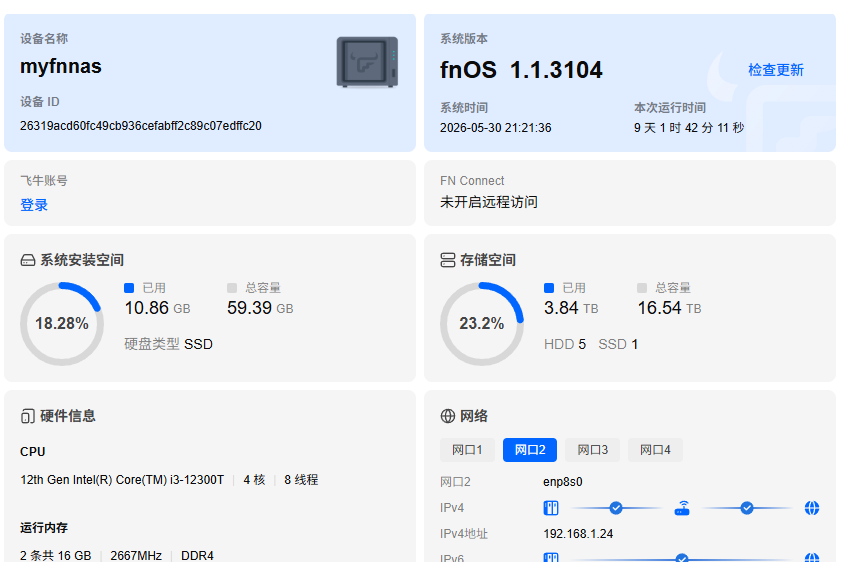Screen dimensions: 843x574
Task: Click the 运行内存 label
Action: point(44,528)
